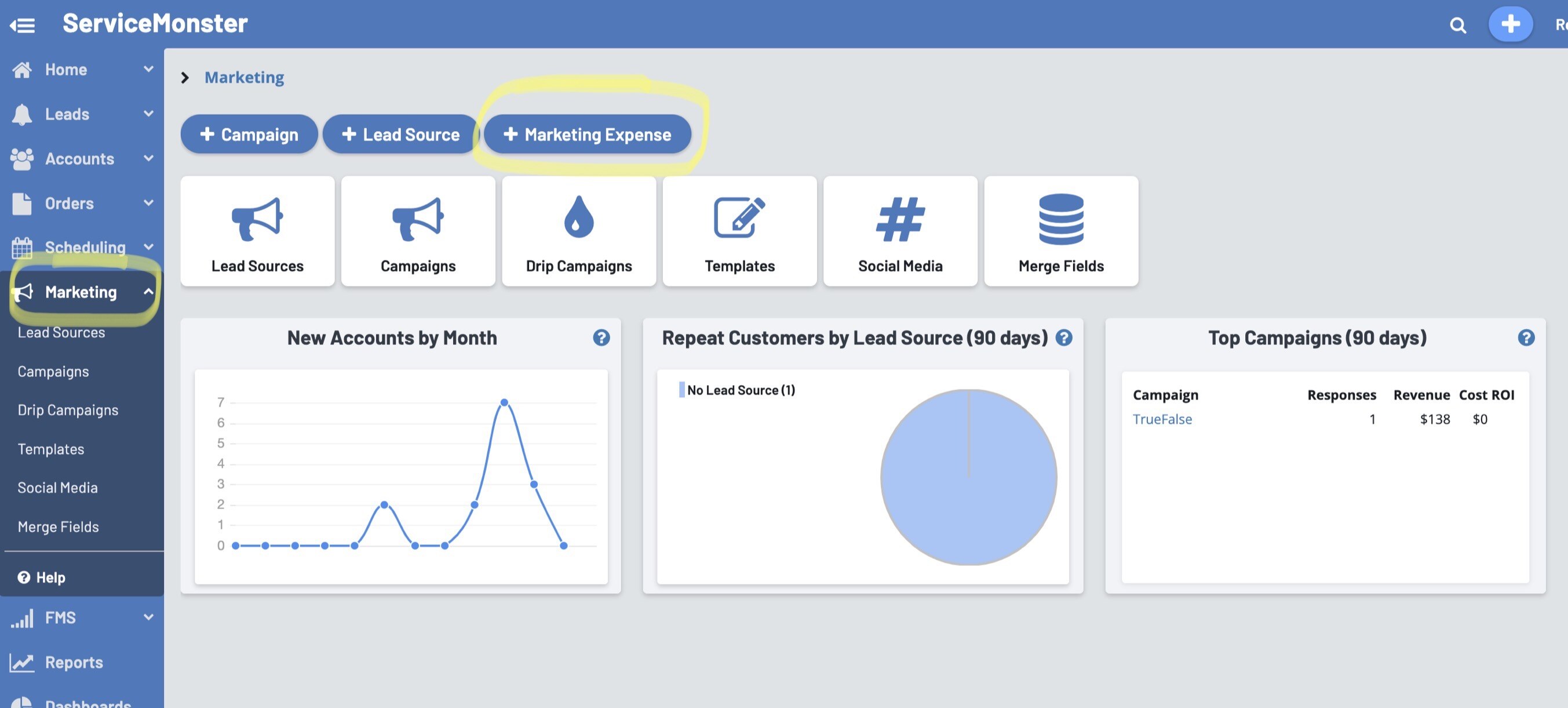Screen dimensions: 1568x708
Task: Open the Drip Campaigns droplet tile
Action: click(x=578, y=231)
